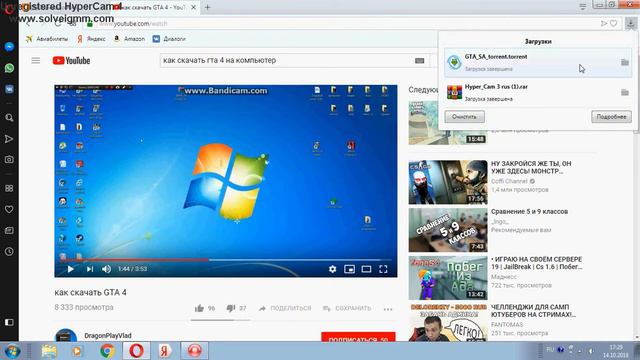
Task: Open Yandex browser from taskbar
Action: [x=165, y=351]
